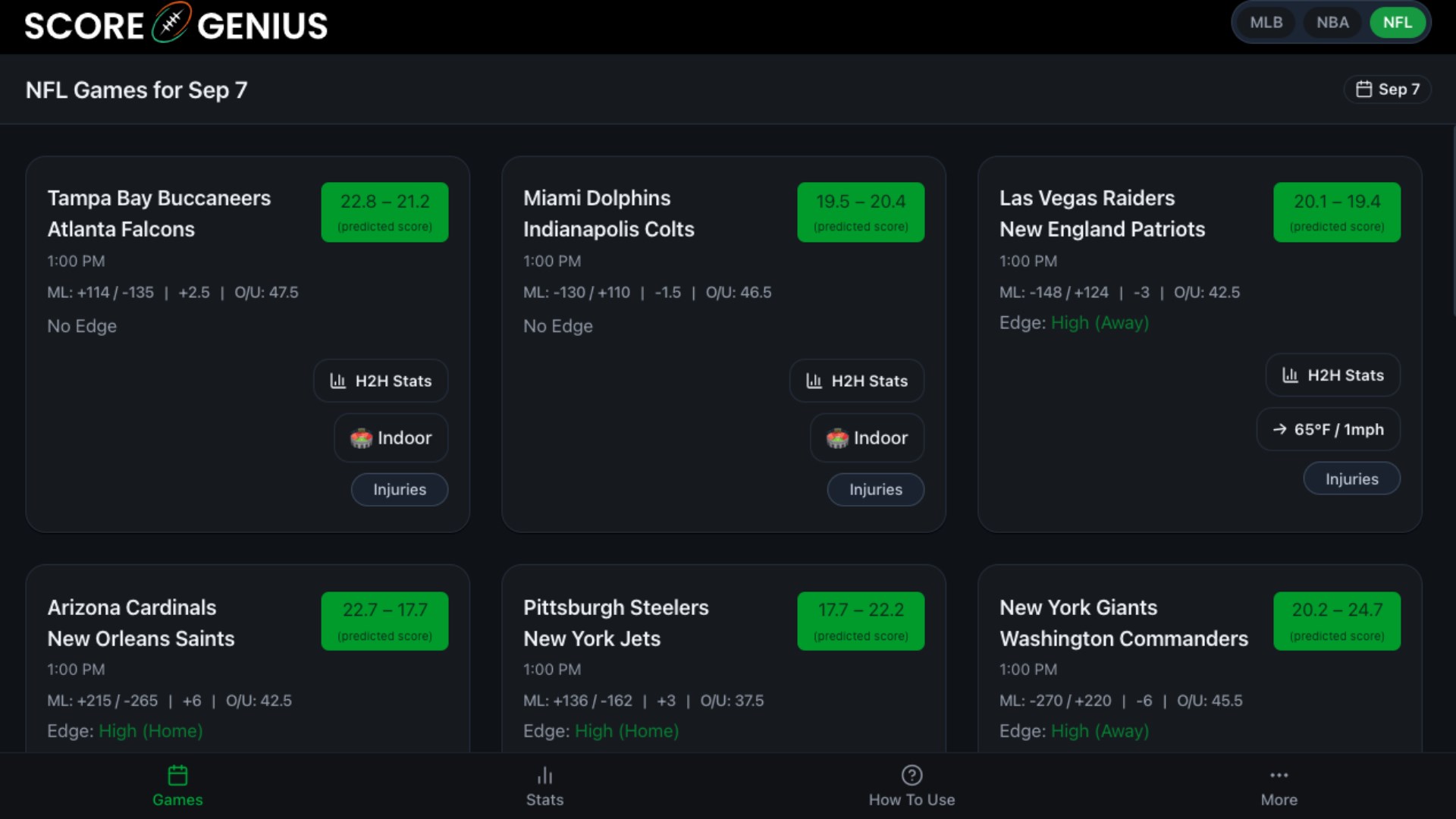Screen dimensions: 1456x819
Task: Click predicted score 22.7 – 17.7 badge
Action: click(384, 620)
